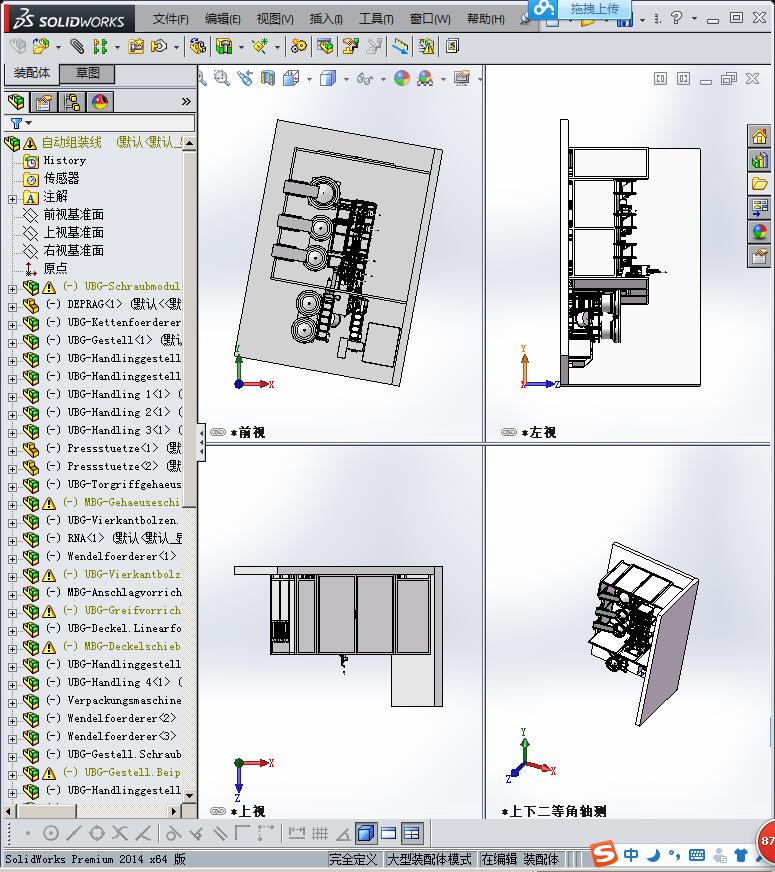Toggle the link-views icon beside *上视 label
This screenshot has width=775, height=872.
tap(218, 811)
